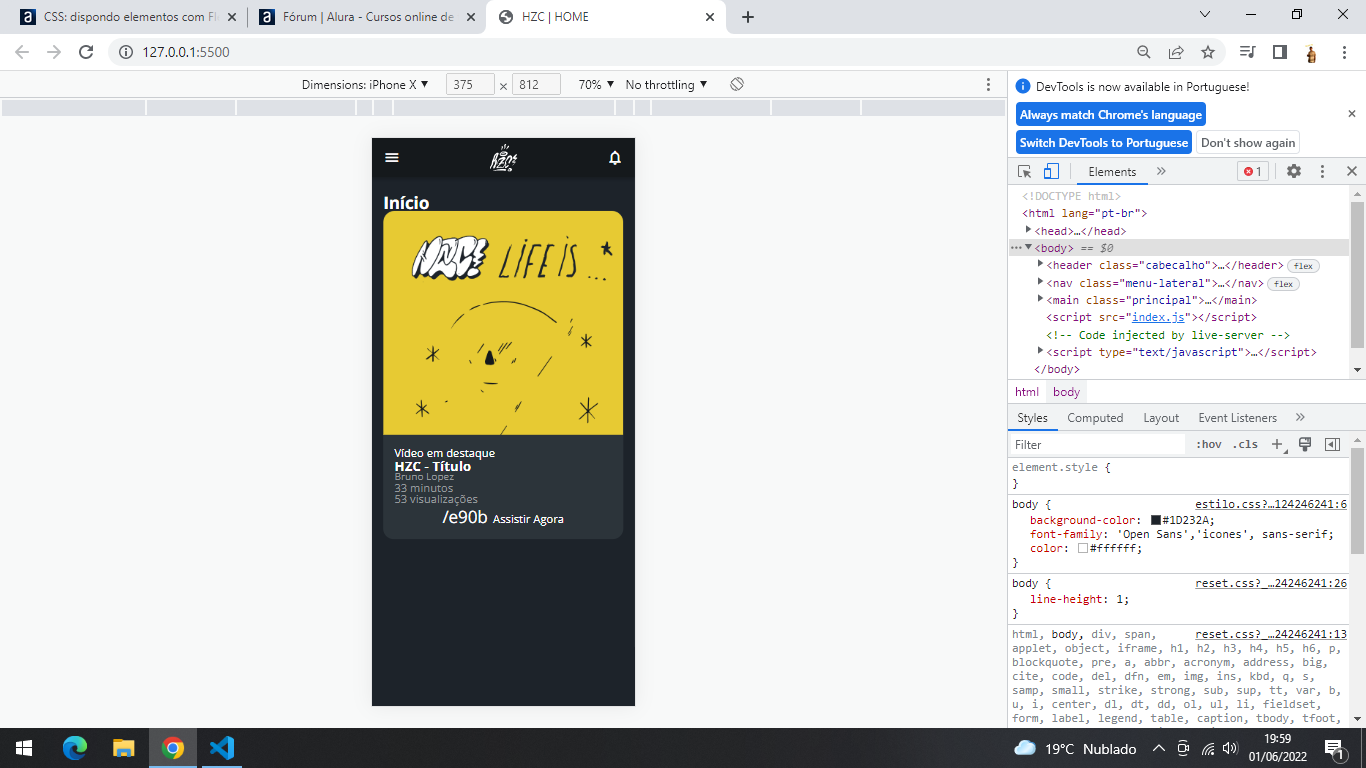This screenshot has height=768, width=1366.
Task: Click the red error count badge
Action: click(x=1252, y=171)
